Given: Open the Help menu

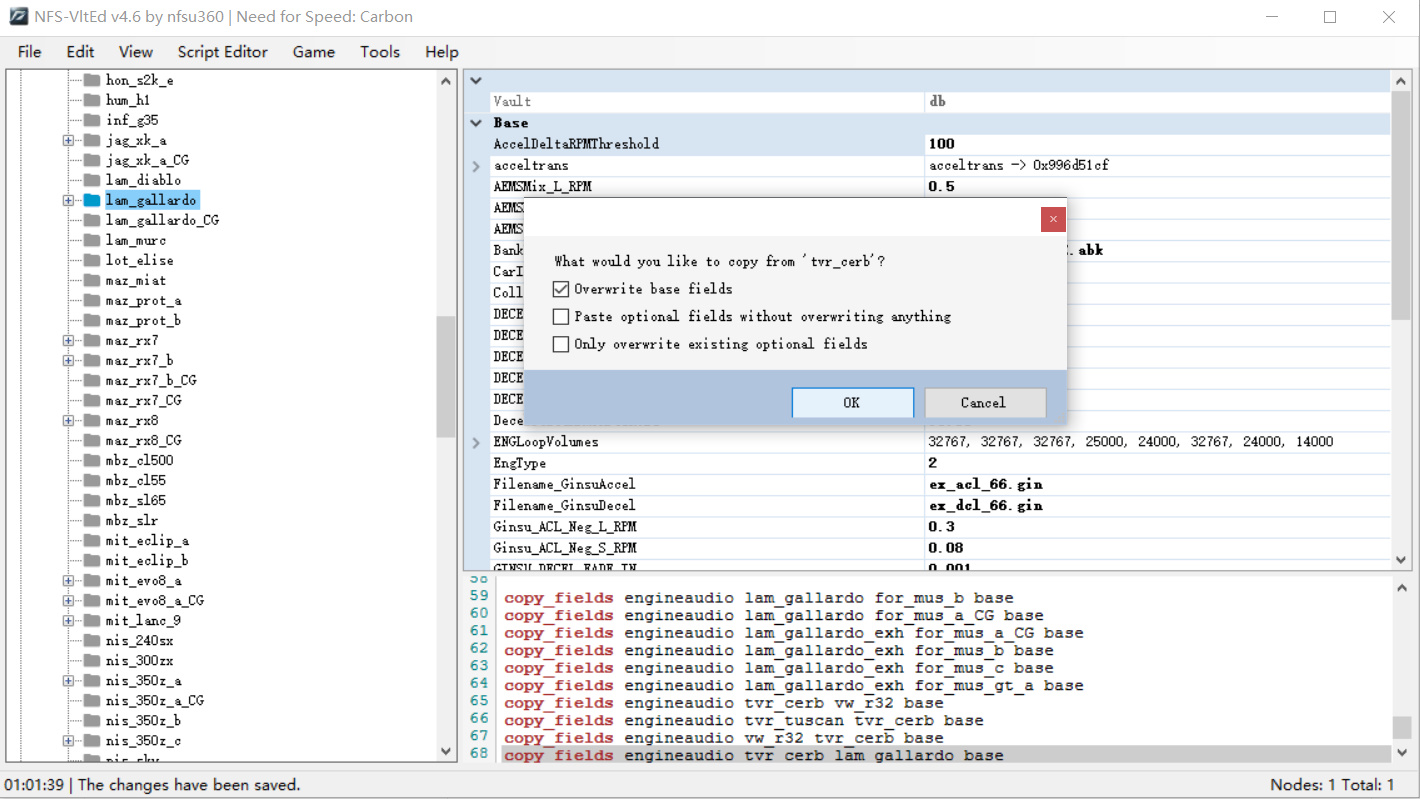Looking at the screenshot, I should click(441, 52).
